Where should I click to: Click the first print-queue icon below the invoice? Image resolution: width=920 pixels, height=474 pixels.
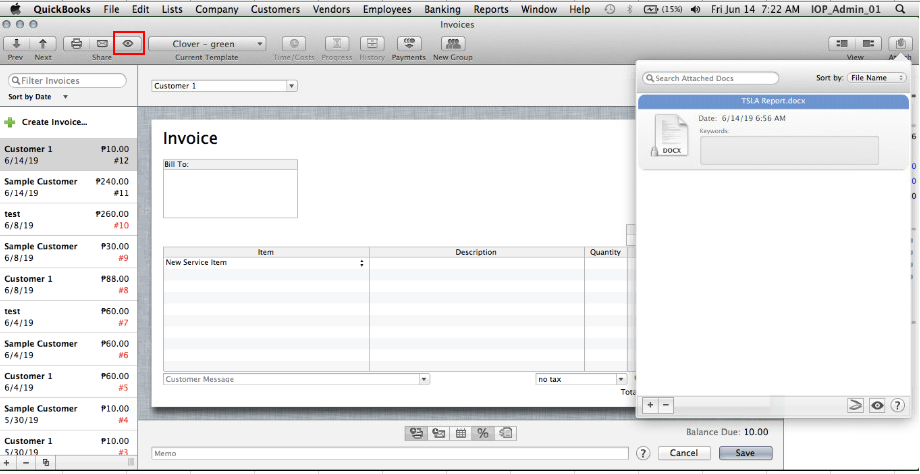point(417,434)
